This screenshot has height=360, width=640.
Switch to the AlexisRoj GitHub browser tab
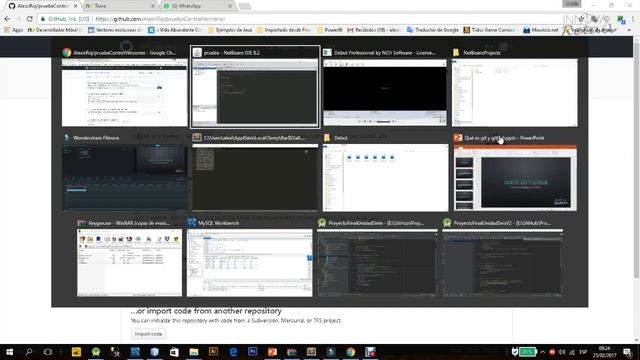42,6
